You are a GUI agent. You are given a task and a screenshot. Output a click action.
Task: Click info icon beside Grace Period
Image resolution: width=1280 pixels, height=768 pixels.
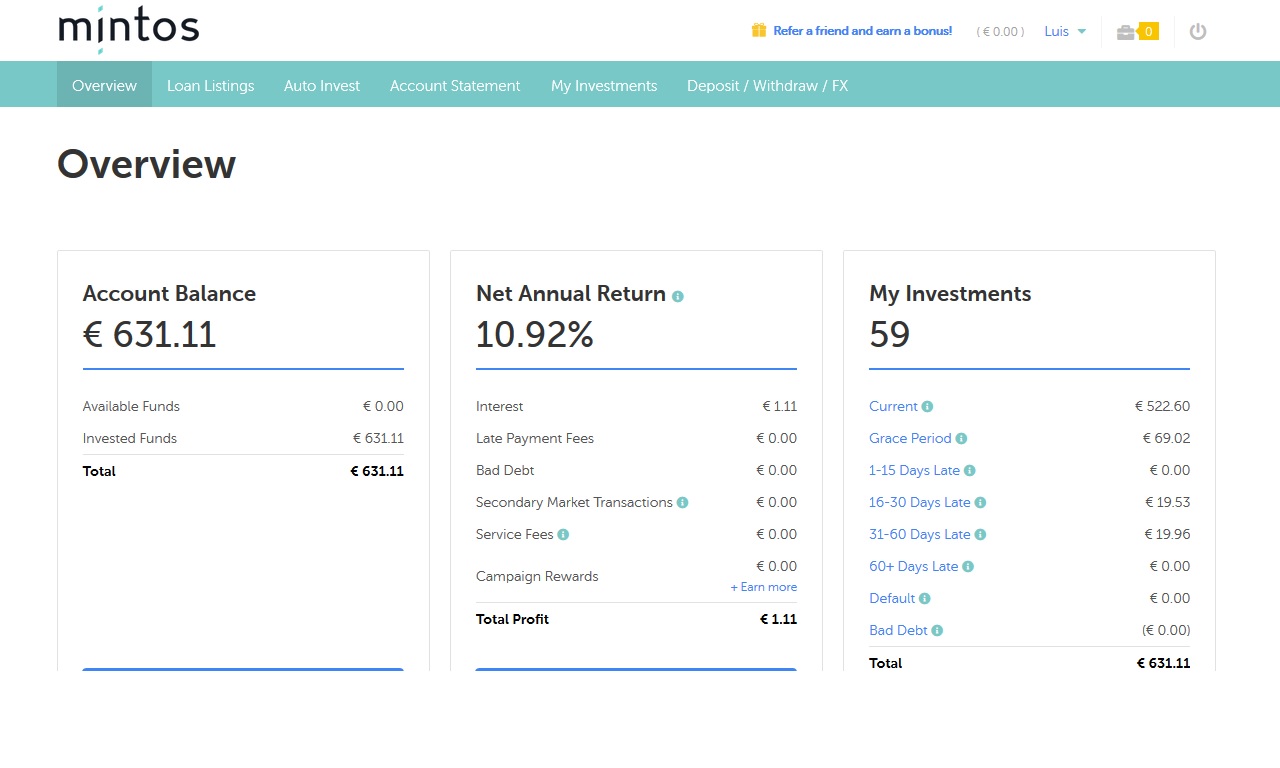(961, 439)
